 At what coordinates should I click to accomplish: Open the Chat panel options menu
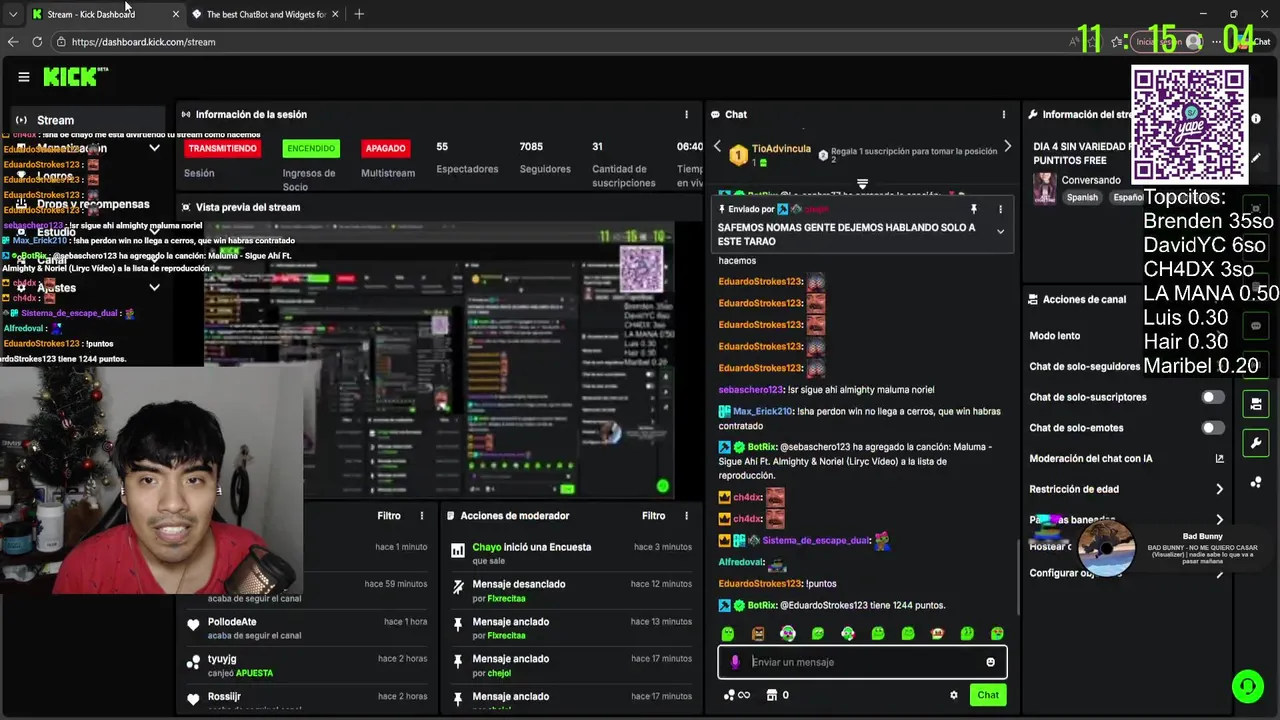point(1003,115)
